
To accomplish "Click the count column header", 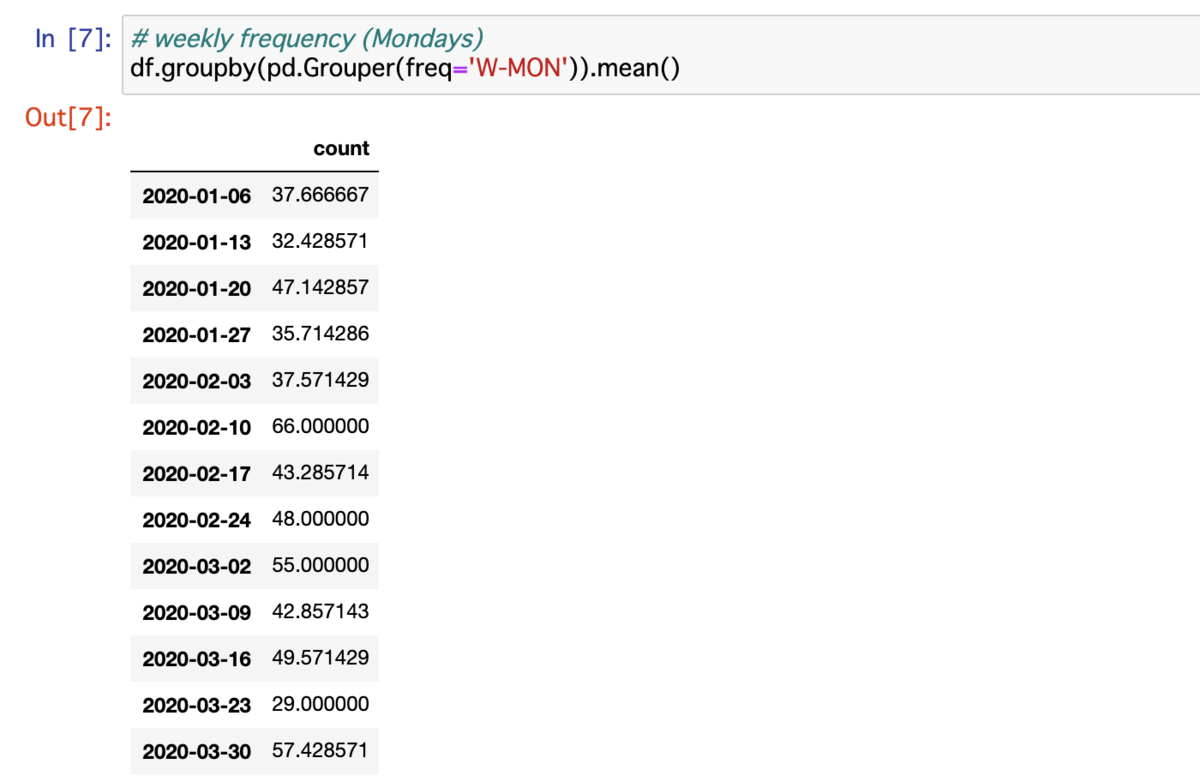I will [341, 148].
